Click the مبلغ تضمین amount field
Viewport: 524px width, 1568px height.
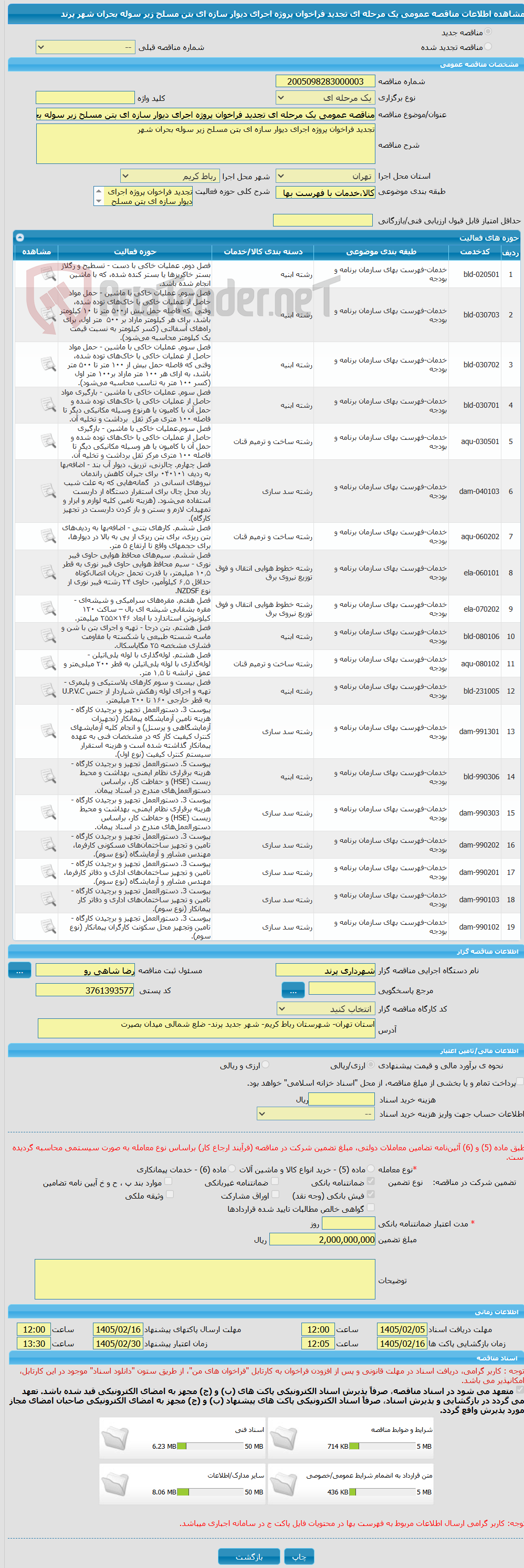322,1239
